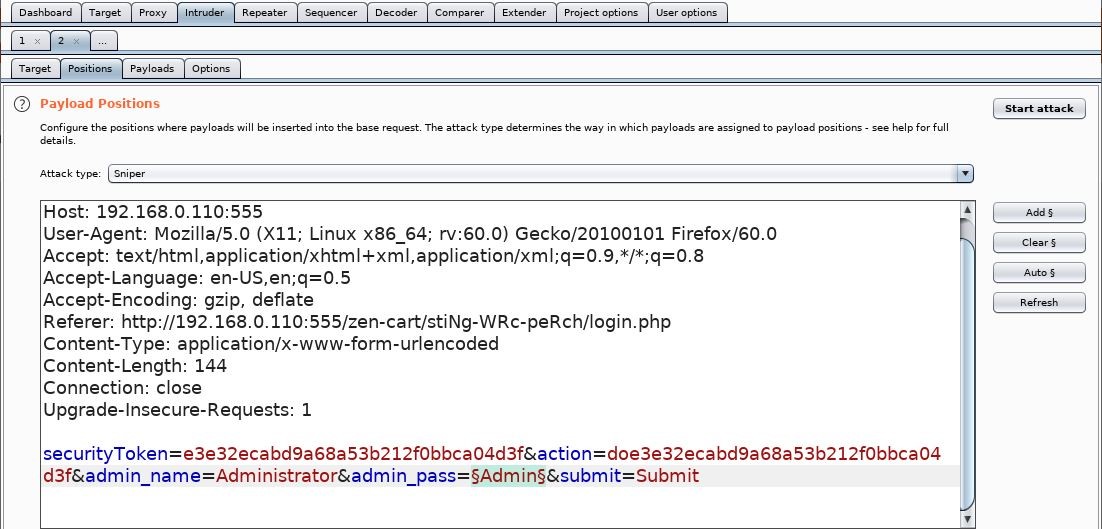
Task: Click the §Admin§ payload position in request
Action: click(x=508, y=476)
